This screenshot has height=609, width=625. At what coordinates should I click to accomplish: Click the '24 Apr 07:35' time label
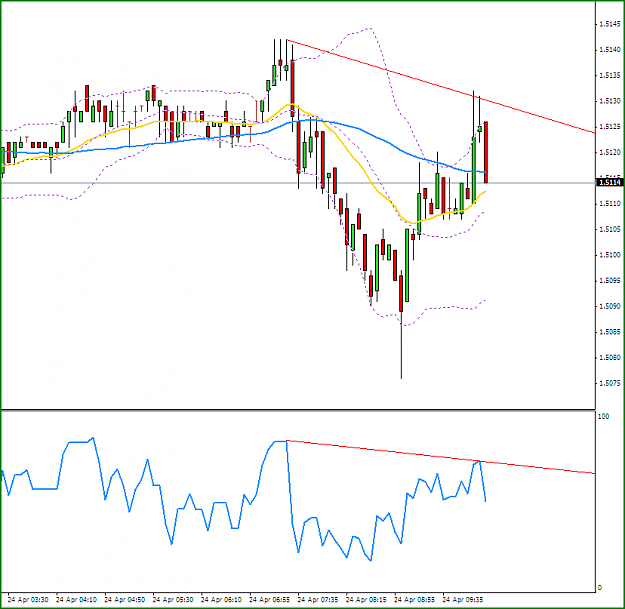[318, 600]
